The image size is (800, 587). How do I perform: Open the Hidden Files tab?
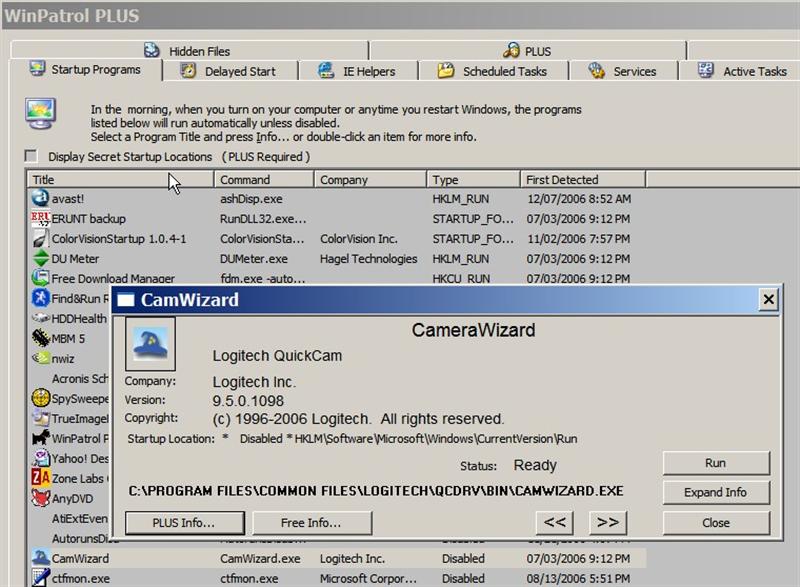coord(188,50)
